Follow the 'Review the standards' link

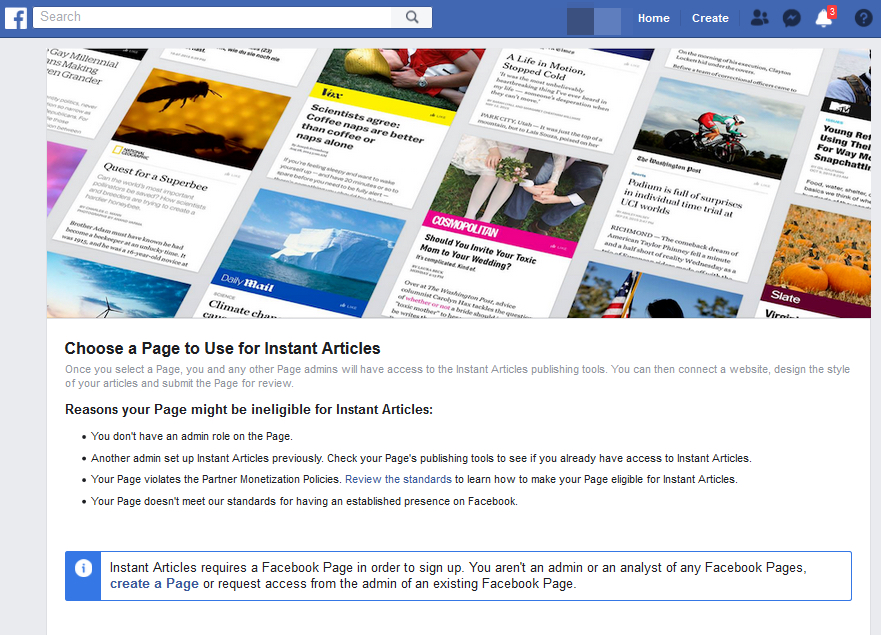398,479
